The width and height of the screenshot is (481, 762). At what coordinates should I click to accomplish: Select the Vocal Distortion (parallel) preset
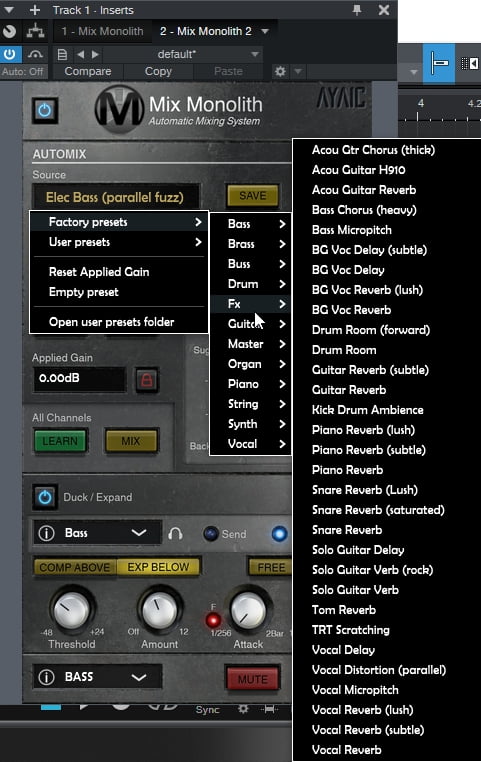tap(379, 670)
